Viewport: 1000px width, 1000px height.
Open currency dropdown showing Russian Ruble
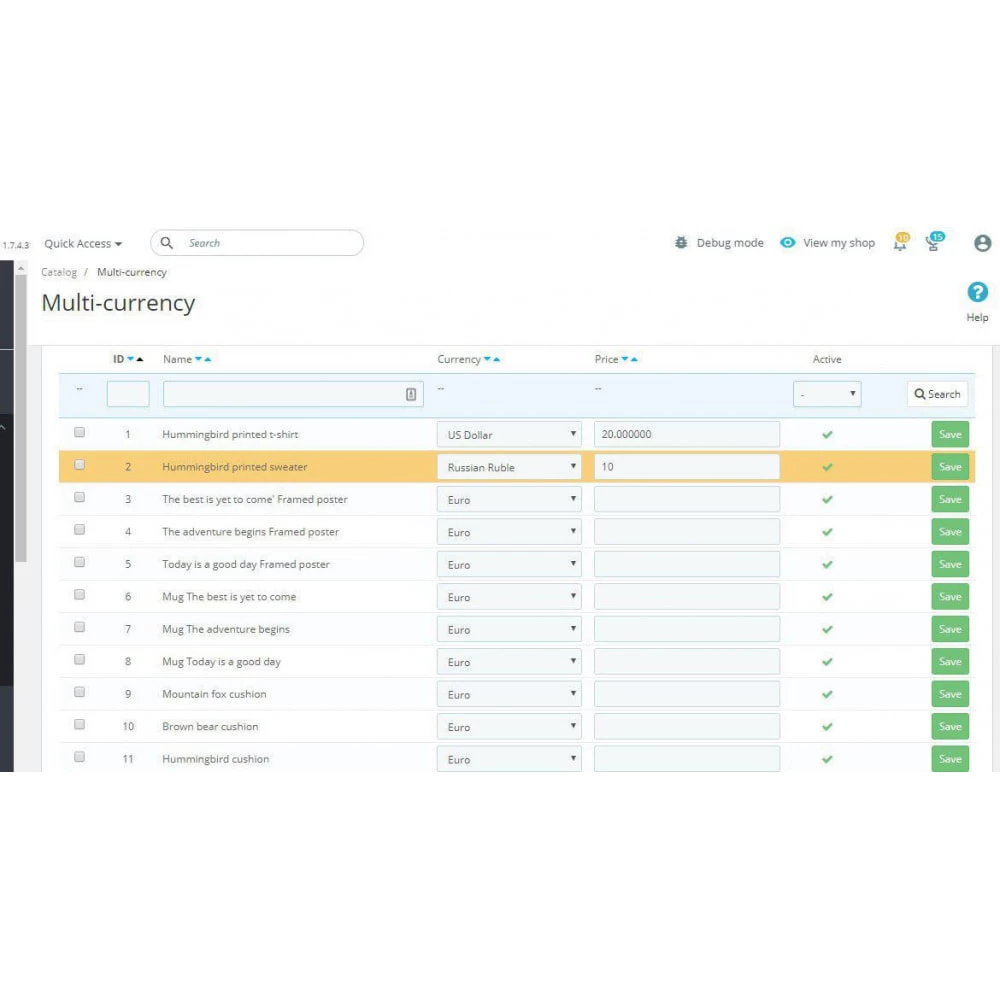509,467
